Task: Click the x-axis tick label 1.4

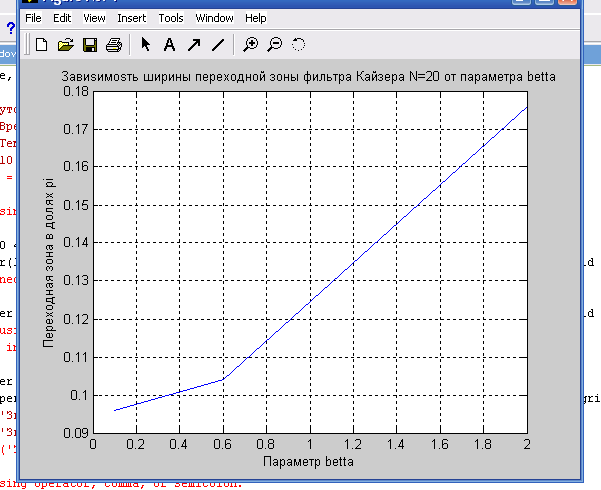Action: click(x=396, y=444)
